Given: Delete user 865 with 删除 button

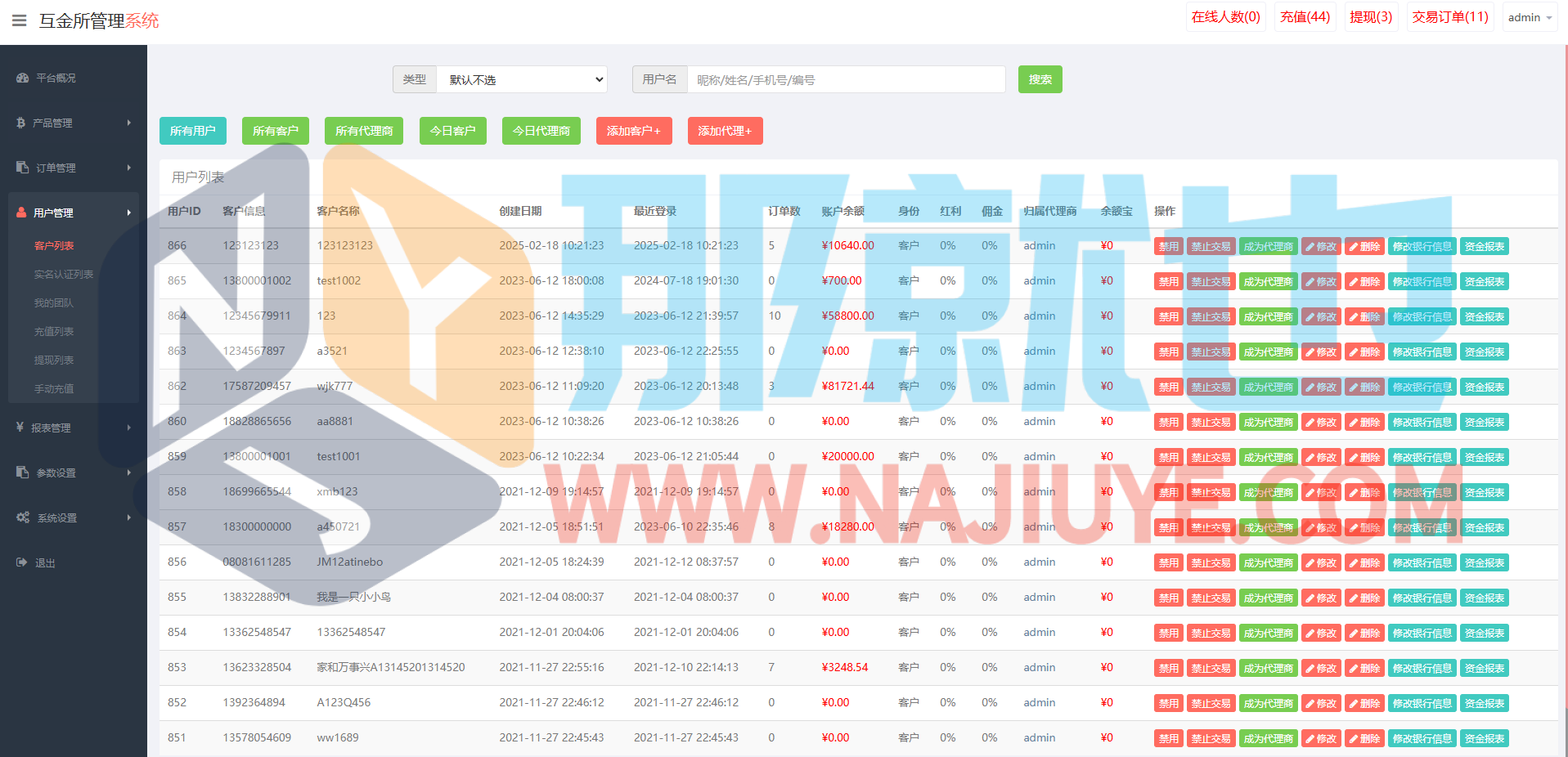Looking at the screenshot, I should coord(1364,282).
